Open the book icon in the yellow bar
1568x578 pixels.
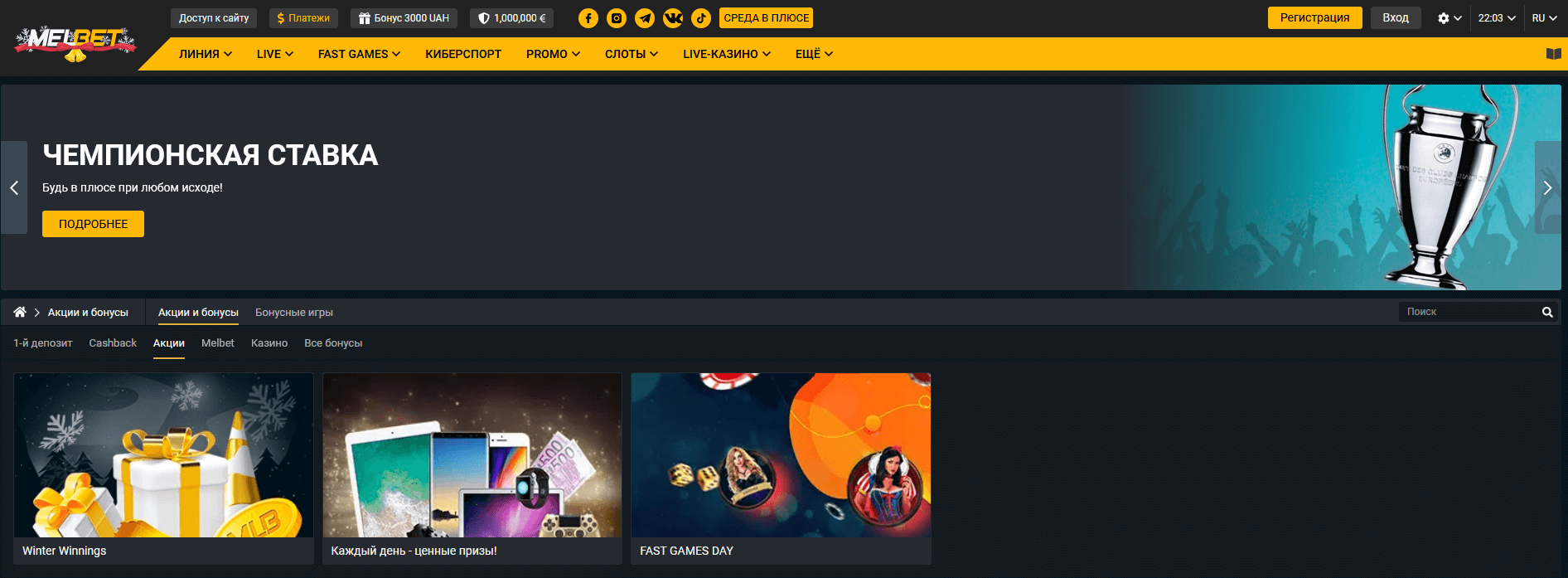point(1554,54)
